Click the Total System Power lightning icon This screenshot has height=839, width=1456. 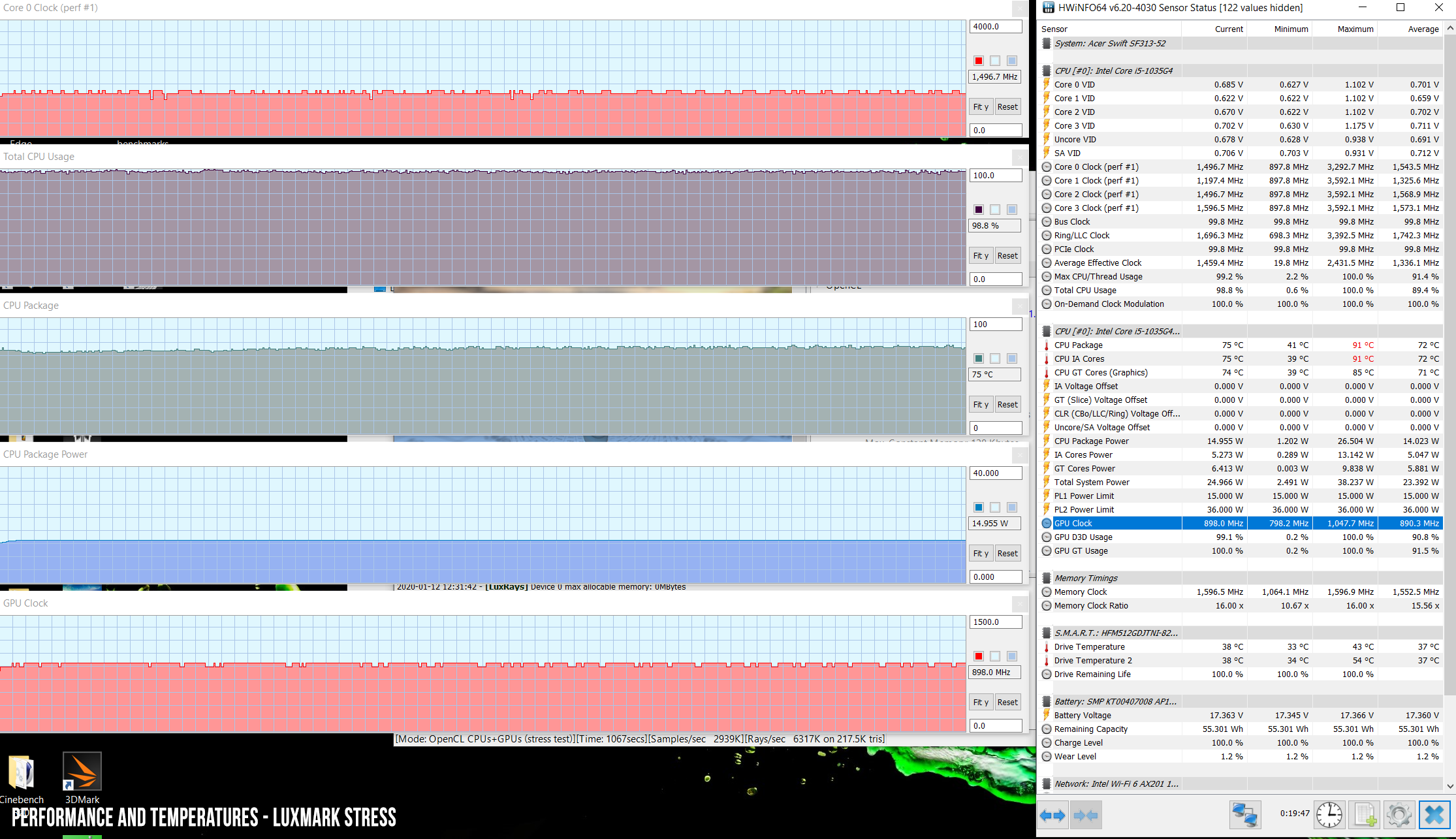1047,483
